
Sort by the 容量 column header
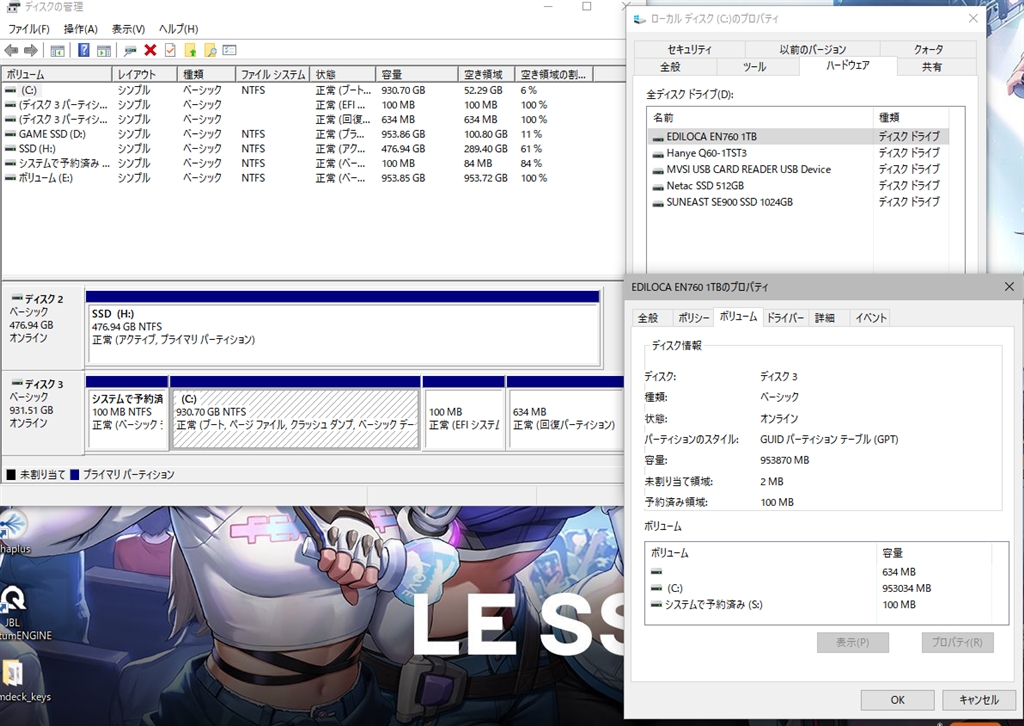click(x=417, y=74)
